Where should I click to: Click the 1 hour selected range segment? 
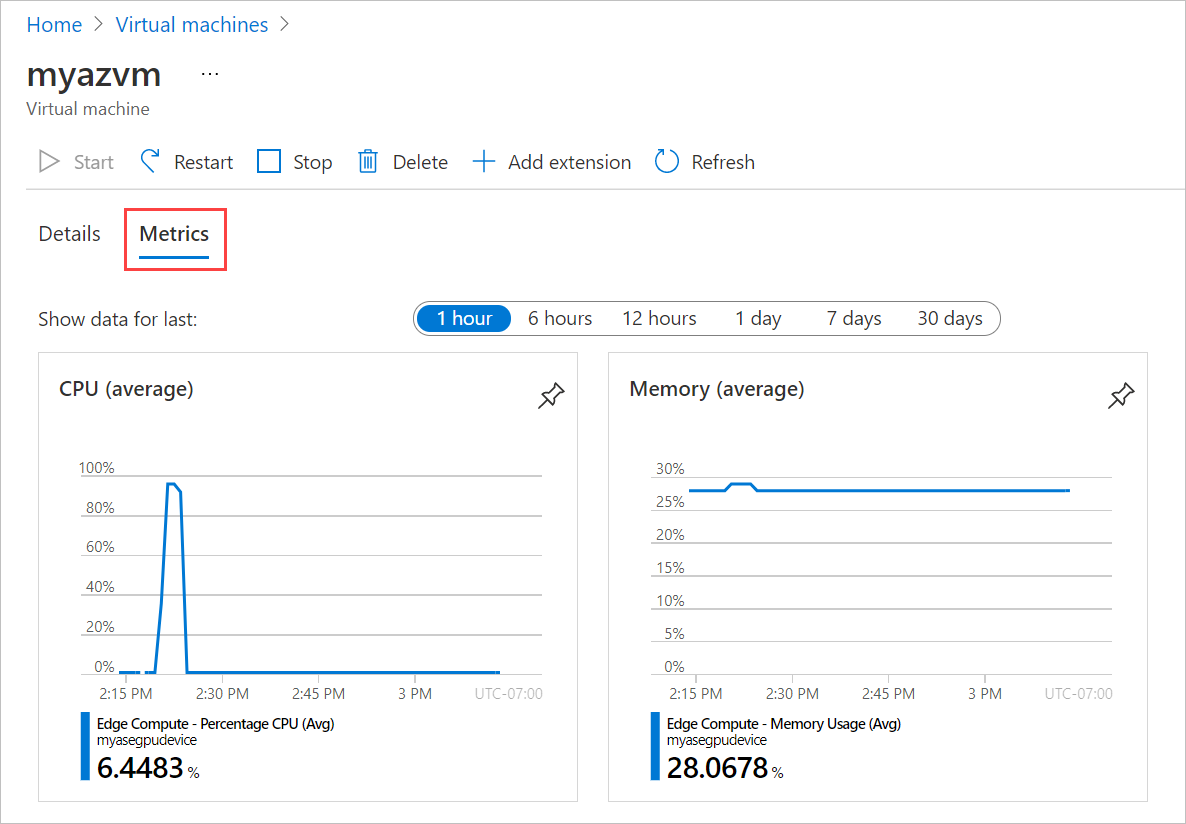pyautogui.click(x=464, y=318)
